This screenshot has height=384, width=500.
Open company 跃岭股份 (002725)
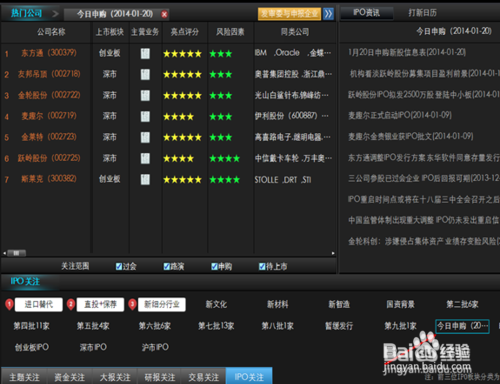coord(49,158)
